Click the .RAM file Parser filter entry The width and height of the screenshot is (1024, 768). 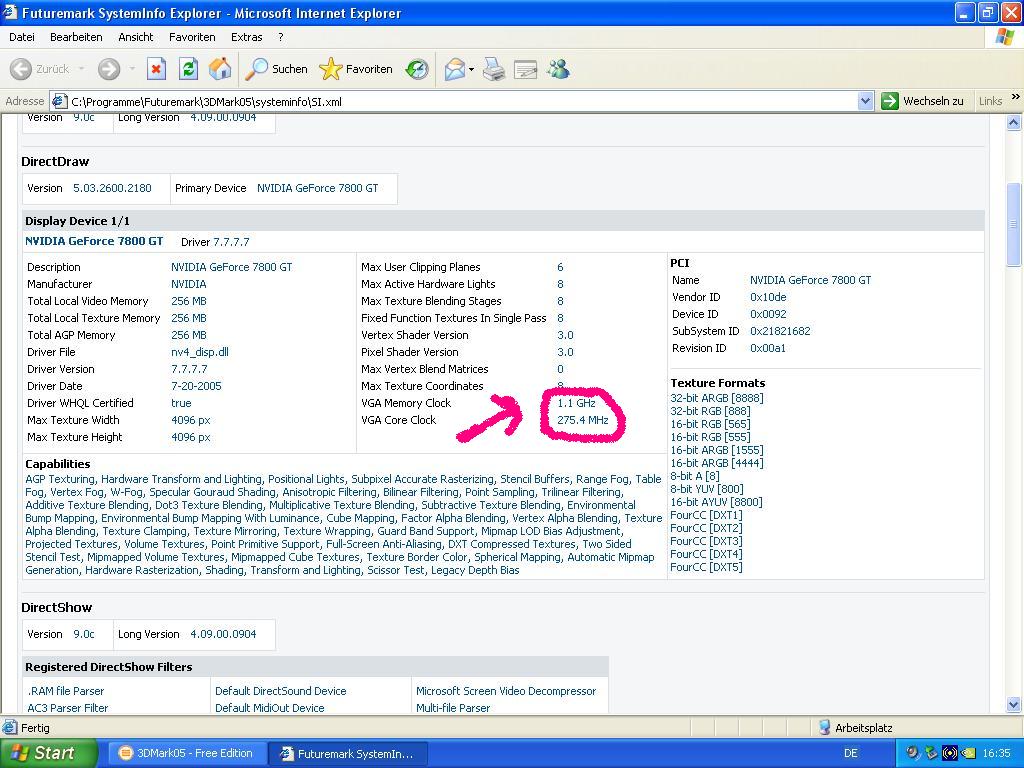(66, 691)
